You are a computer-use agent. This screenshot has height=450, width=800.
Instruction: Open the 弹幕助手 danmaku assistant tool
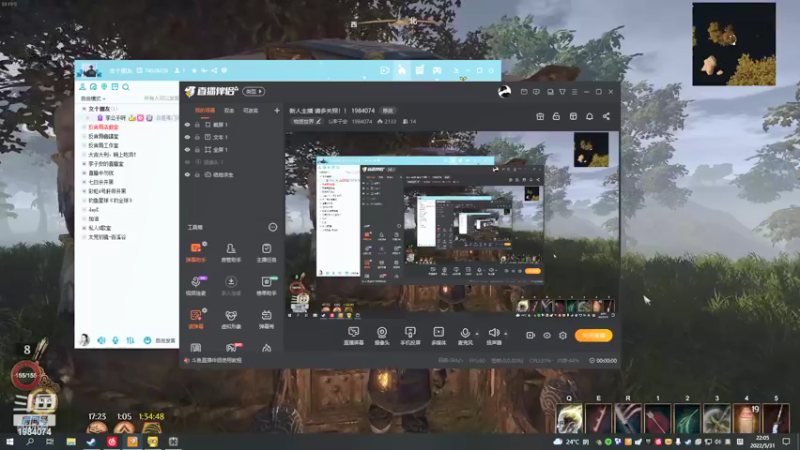[x=196, y=253]
